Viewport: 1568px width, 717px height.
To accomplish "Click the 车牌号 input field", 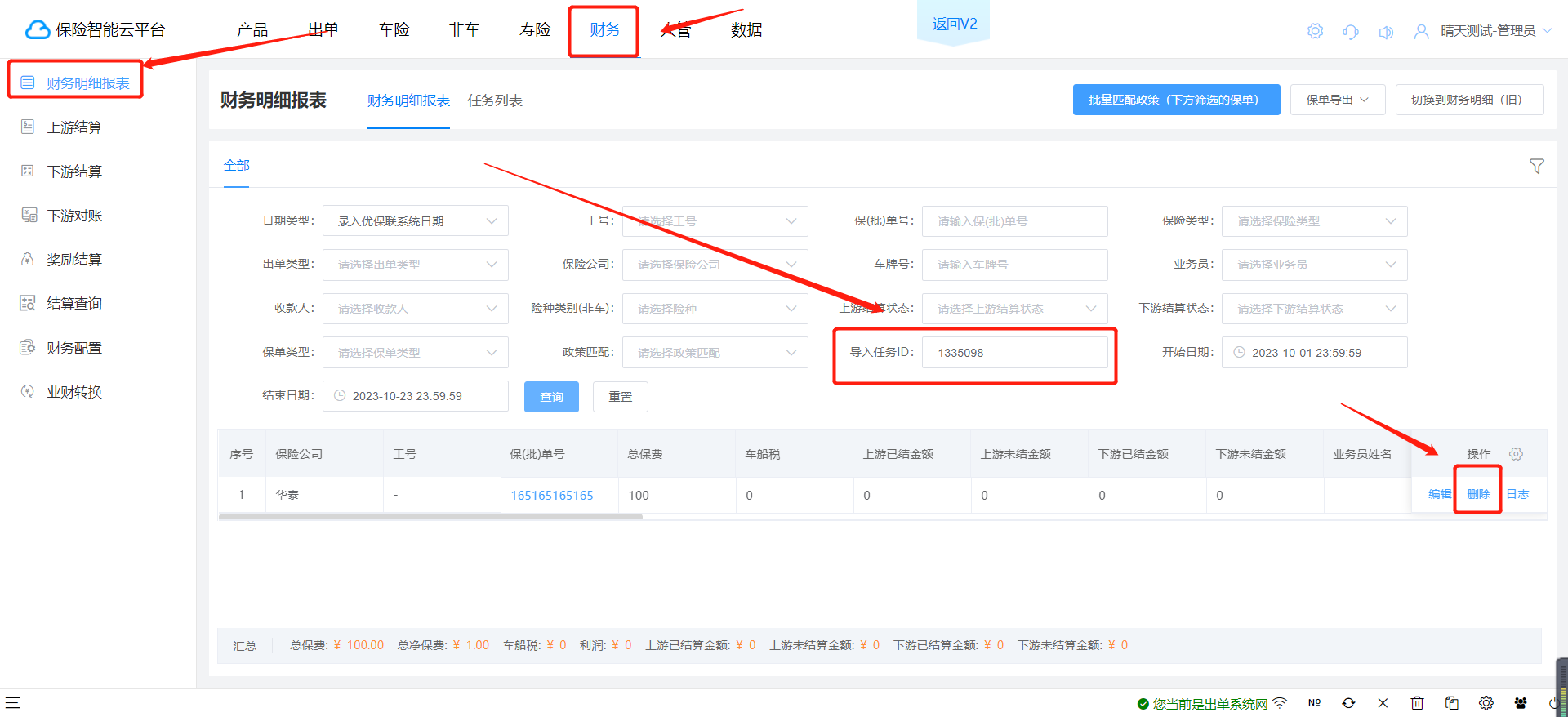I will click(x=1015, y=264).
